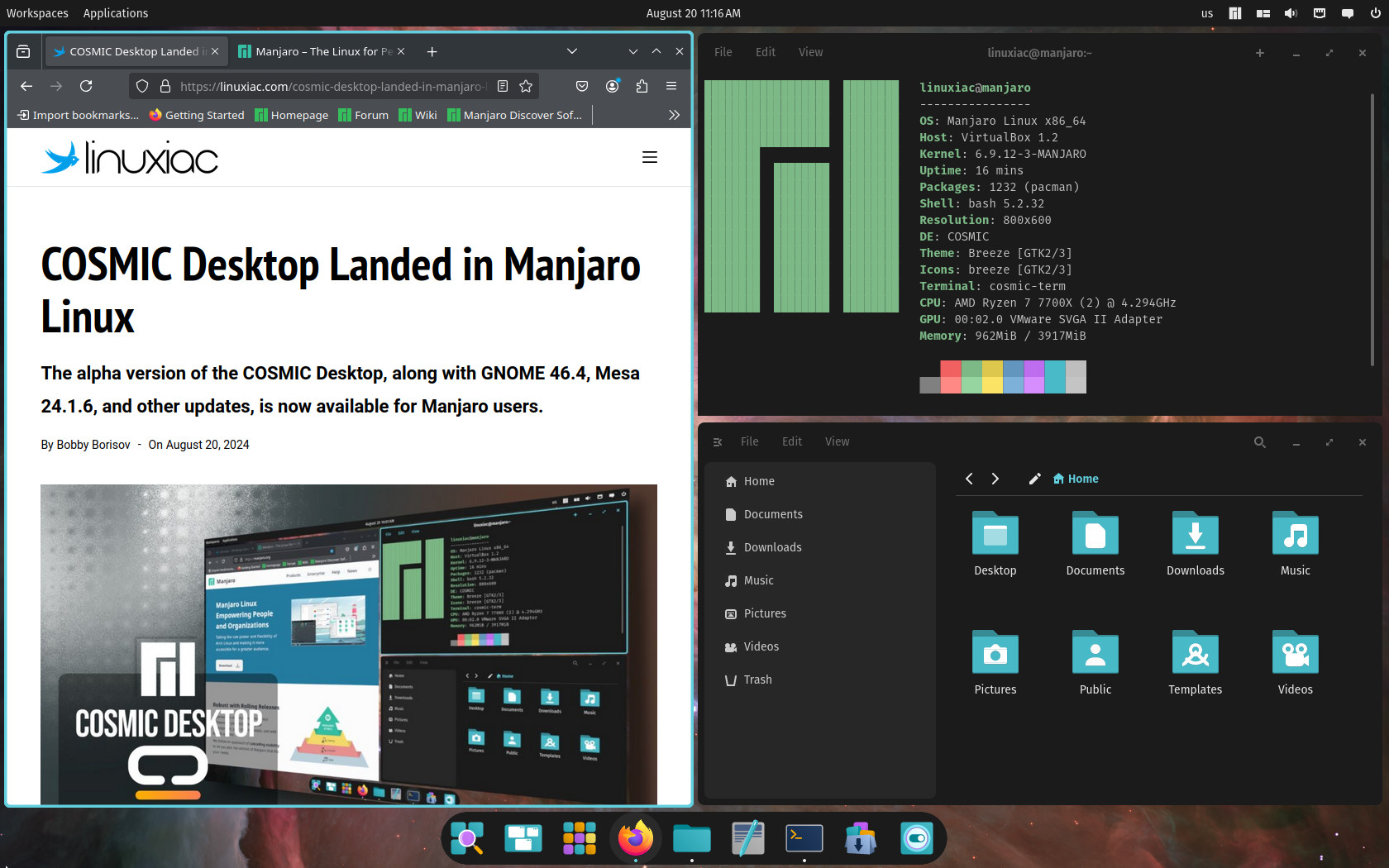
Task: Click the terminal vertical scrollbar
Action: pyautogui.click(x=1372, y=229)
